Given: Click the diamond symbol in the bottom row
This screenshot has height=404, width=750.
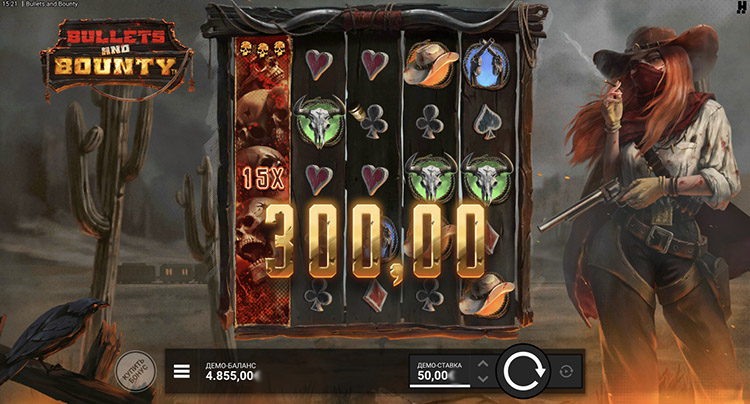Looking at the screenshot, I should 374,294.
